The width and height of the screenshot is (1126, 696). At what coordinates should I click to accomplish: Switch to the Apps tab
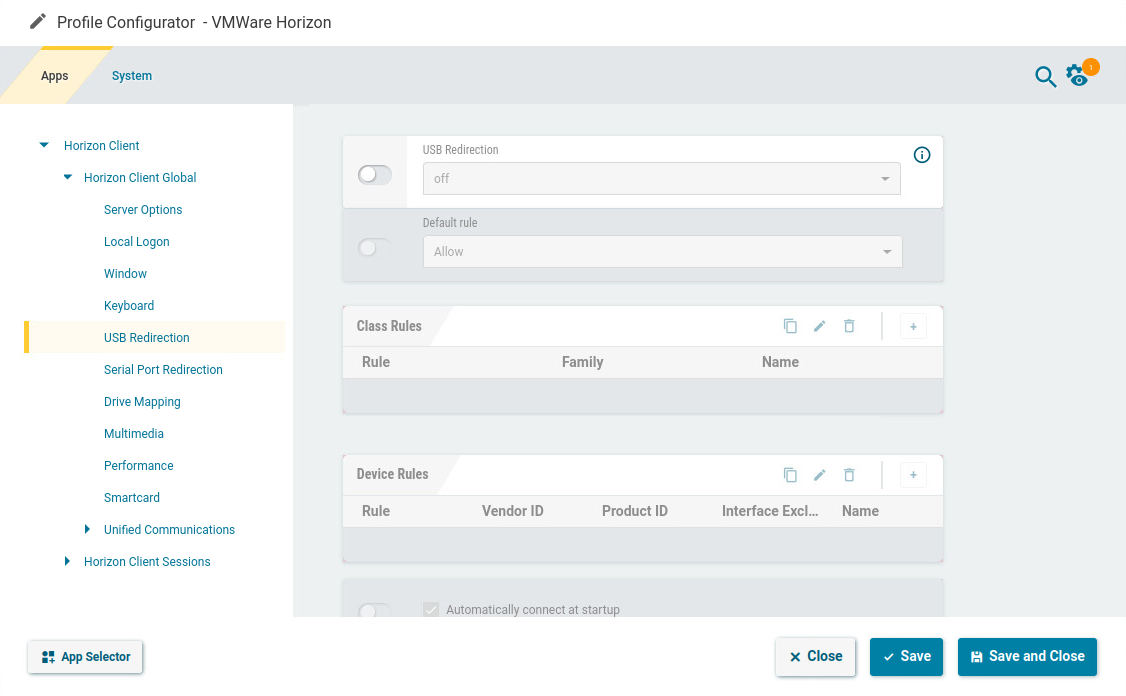click(55, 75)
